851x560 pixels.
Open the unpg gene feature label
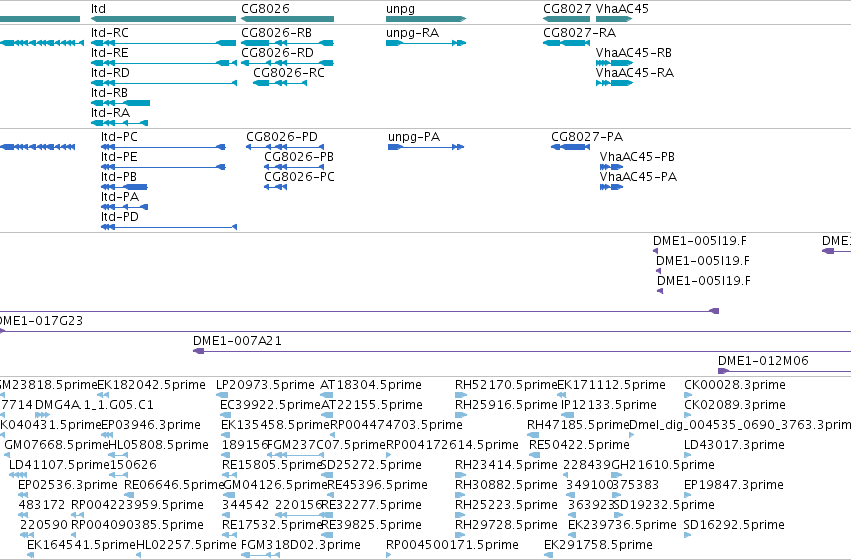(x=401, y=9)
